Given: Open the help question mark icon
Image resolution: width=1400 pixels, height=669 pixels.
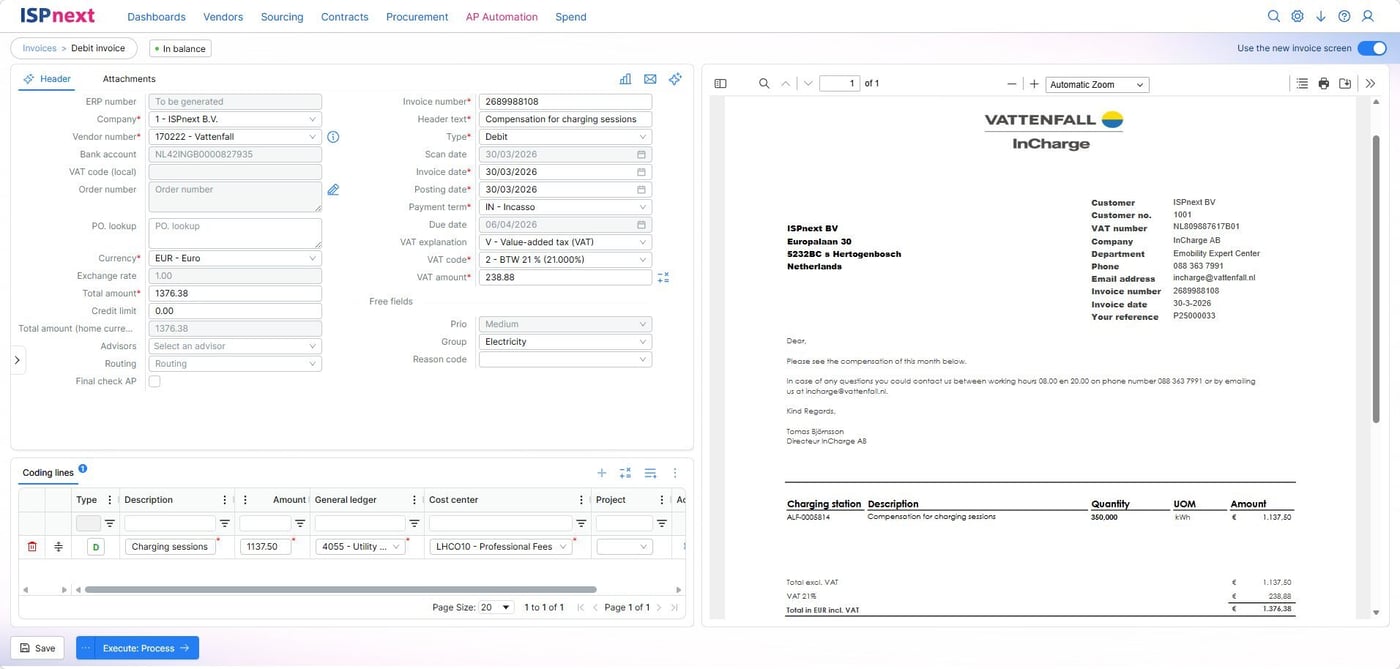Looking at the screenshot, I should click(1344, 16).
